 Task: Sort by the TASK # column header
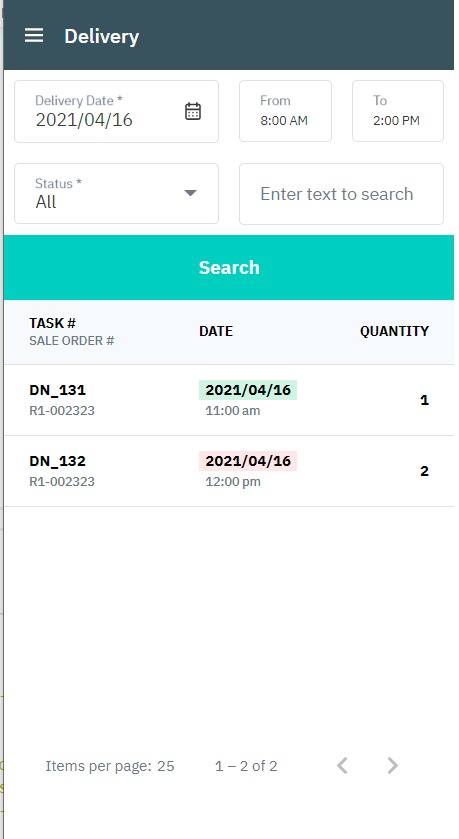52,323
